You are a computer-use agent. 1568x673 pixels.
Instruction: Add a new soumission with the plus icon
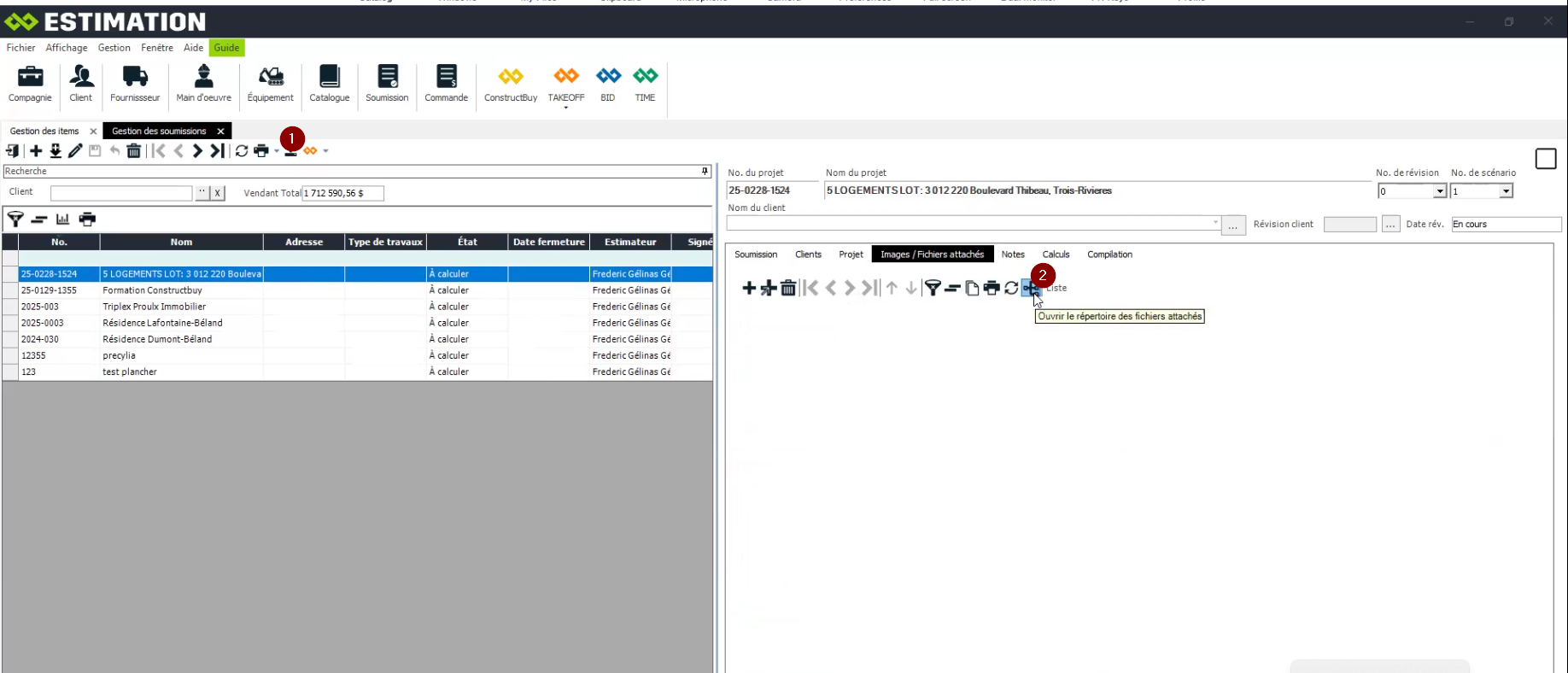36,151
